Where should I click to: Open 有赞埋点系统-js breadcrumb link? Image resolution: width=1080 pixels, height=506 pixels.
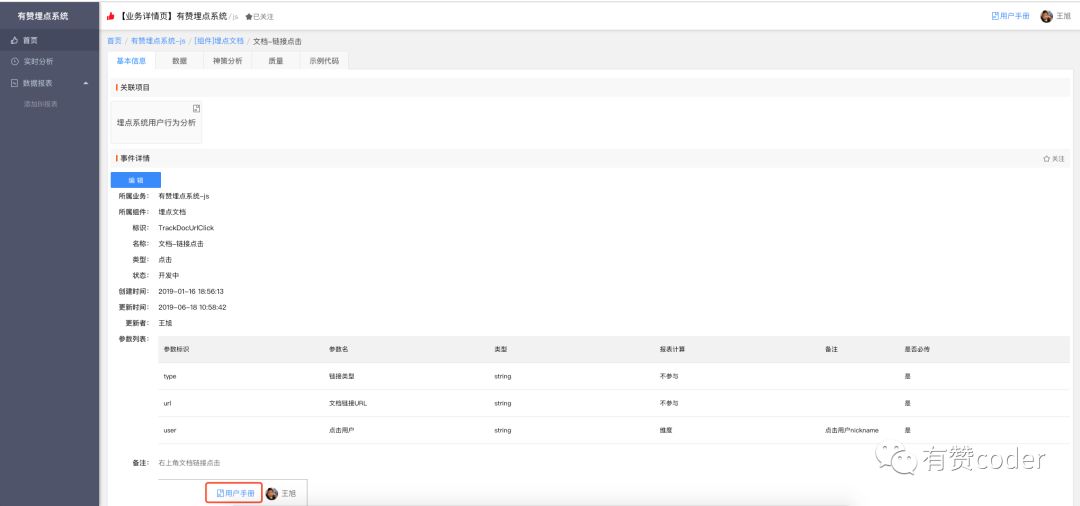click(x=158, y=41)
